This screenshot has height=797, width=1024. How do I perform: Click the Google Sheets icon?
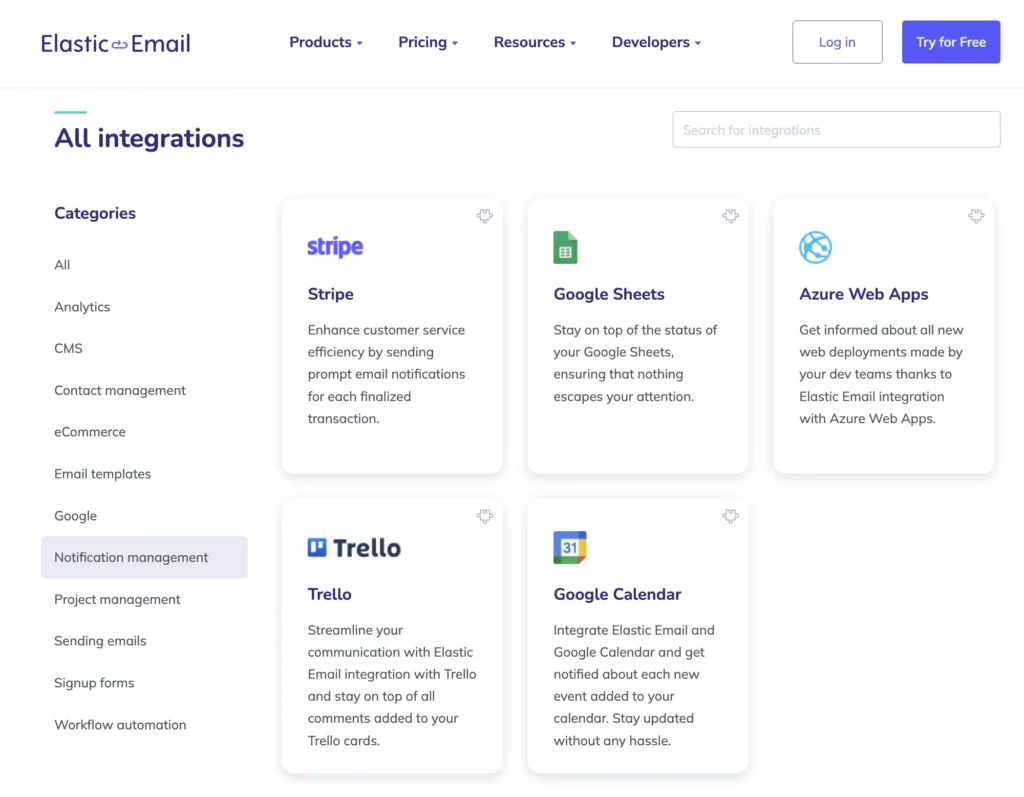[x=565, y=247]
